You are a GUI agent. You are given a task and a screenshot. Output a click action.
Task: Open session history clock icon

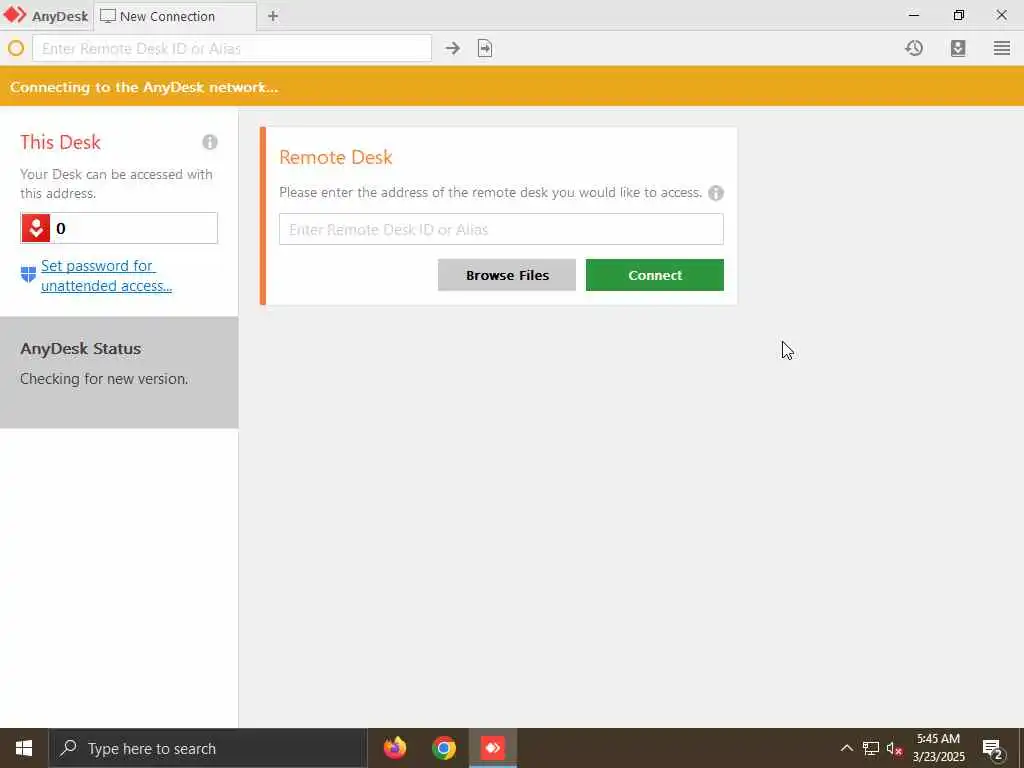point(914,48)
